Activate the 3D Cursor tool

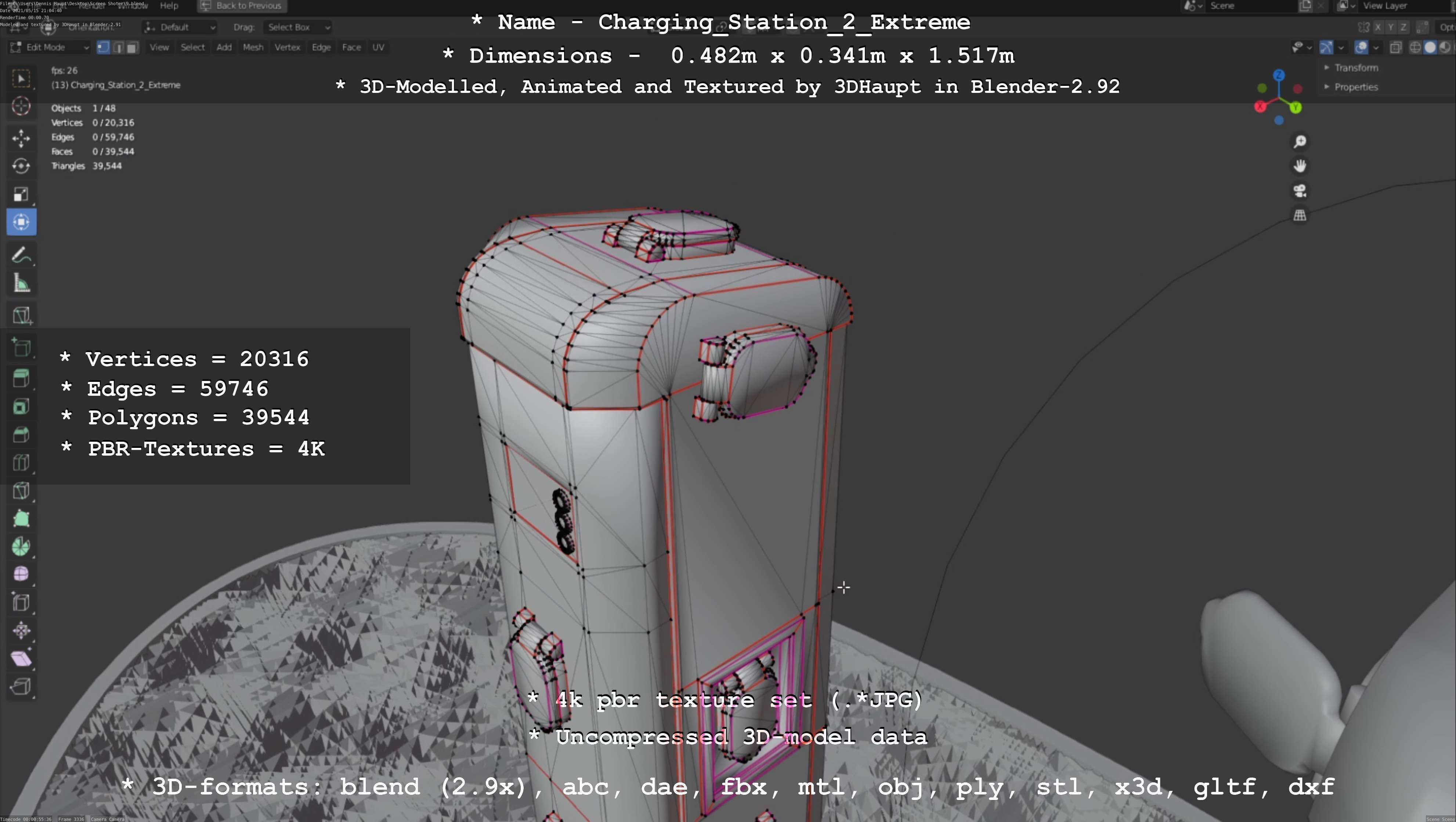point(21,106)
